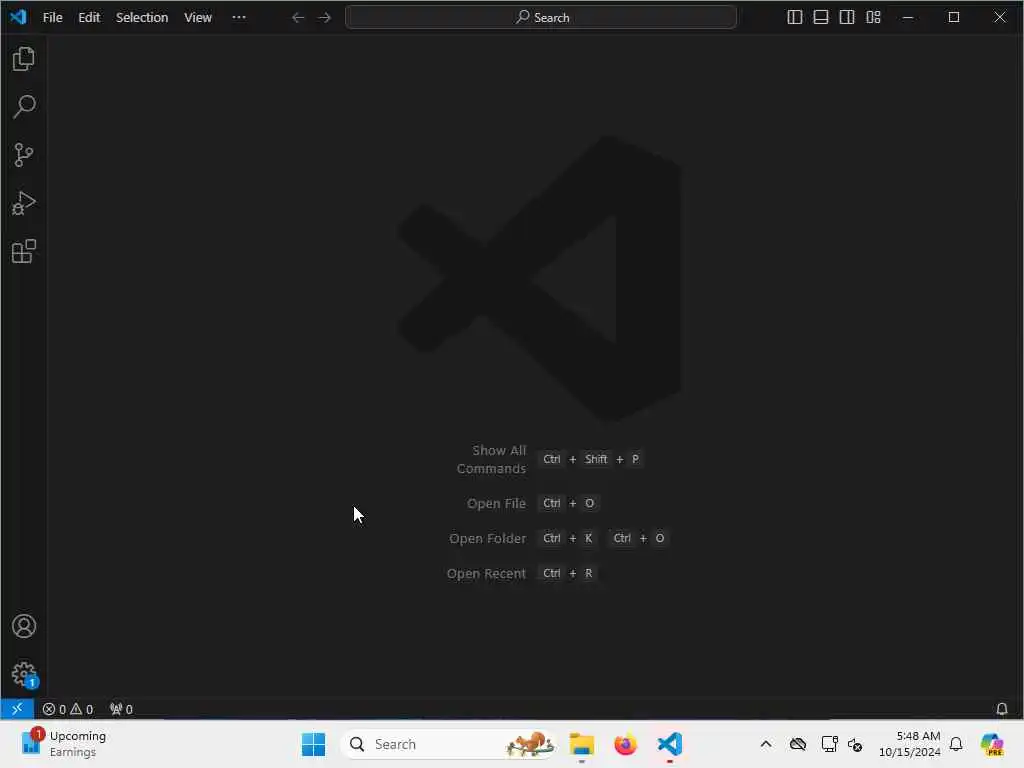Open Firefox from taskbar

point(626,744)
